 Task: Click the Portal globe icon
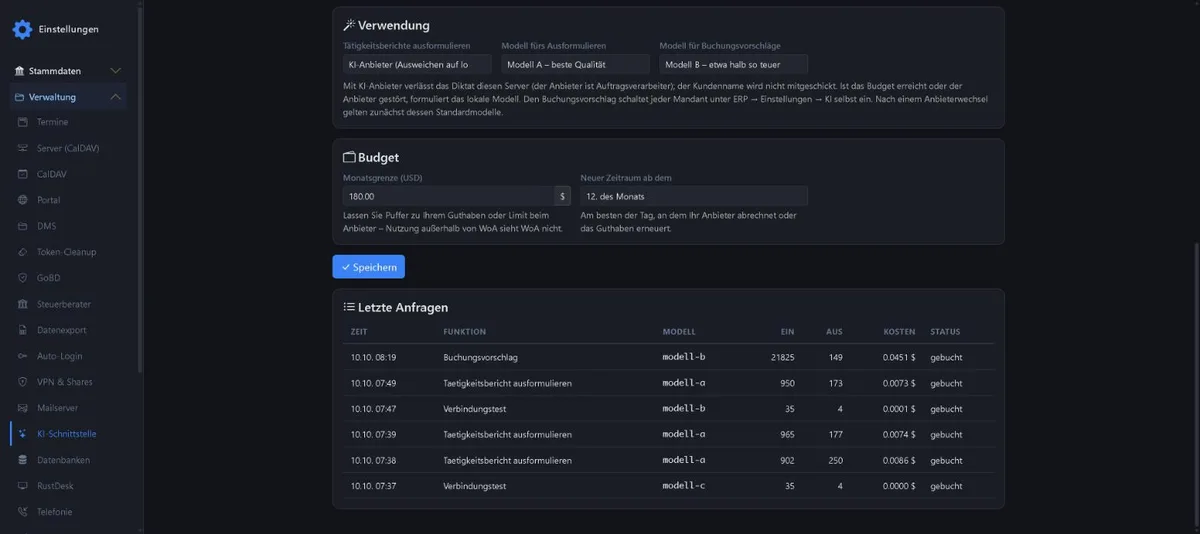click(x=24, y=200)
